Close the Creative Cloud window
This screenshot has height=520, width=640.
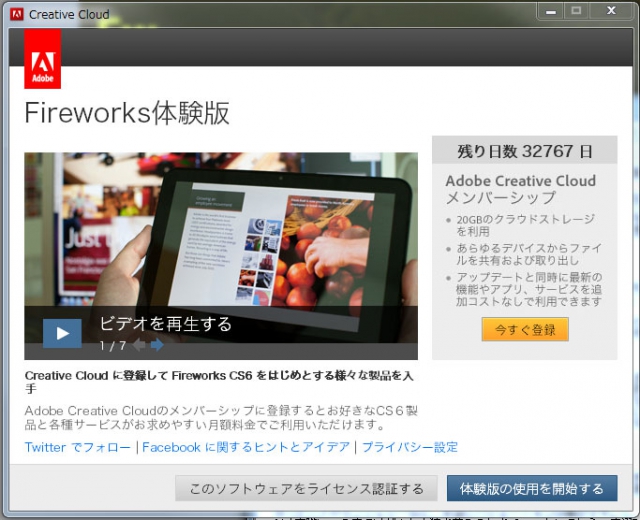(x=611, y=11)
